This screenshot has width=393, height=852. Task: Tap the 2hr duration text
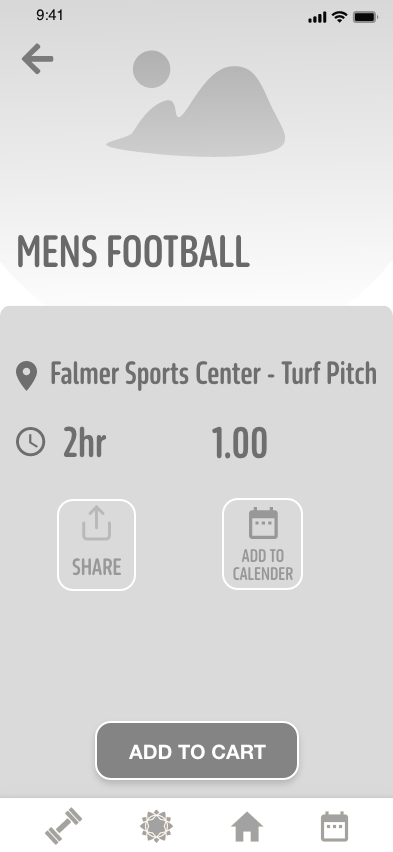click(x=84, y=442)
